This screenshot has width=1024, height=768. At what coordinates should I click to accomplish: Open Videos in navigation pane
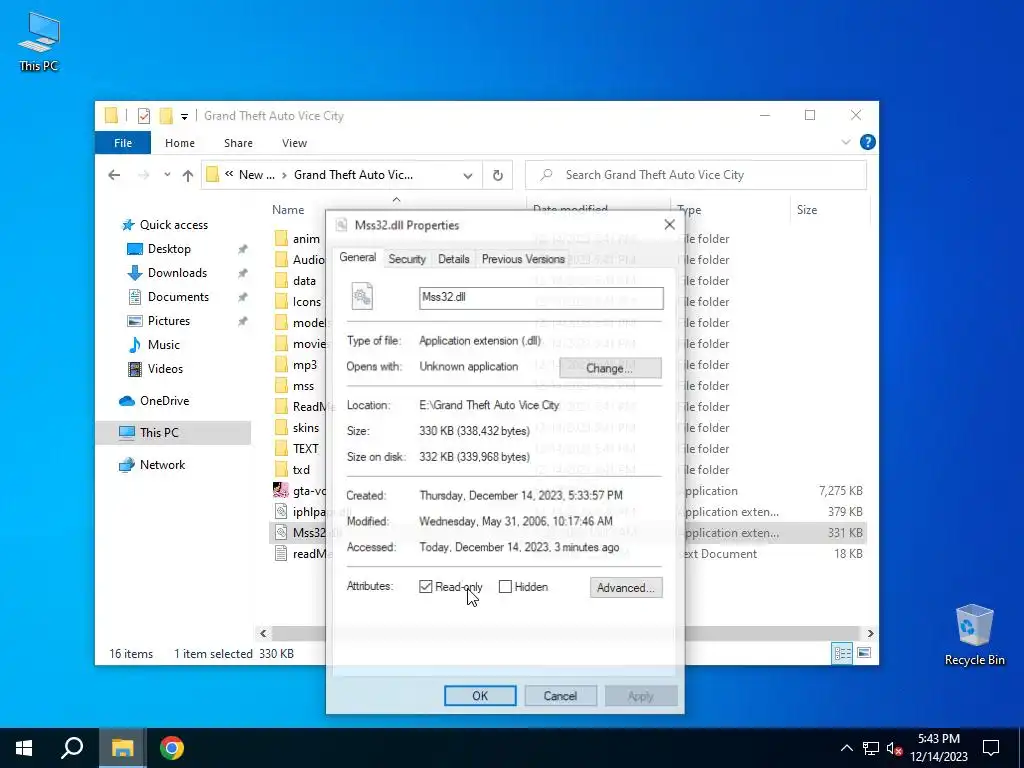click(x=165, y=369)
